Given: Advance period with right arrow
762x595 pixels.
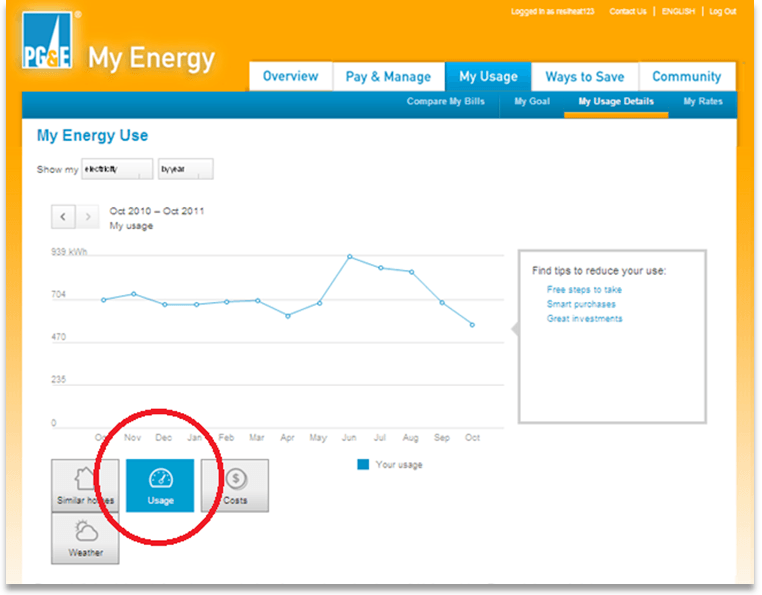Looking at the screenshot, I should click(89, 216).
